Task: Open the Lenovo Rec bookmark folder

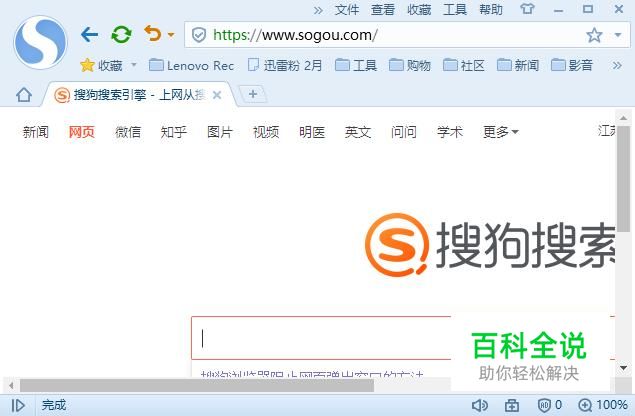Action: pyautogui.click(x=192, y=65)
